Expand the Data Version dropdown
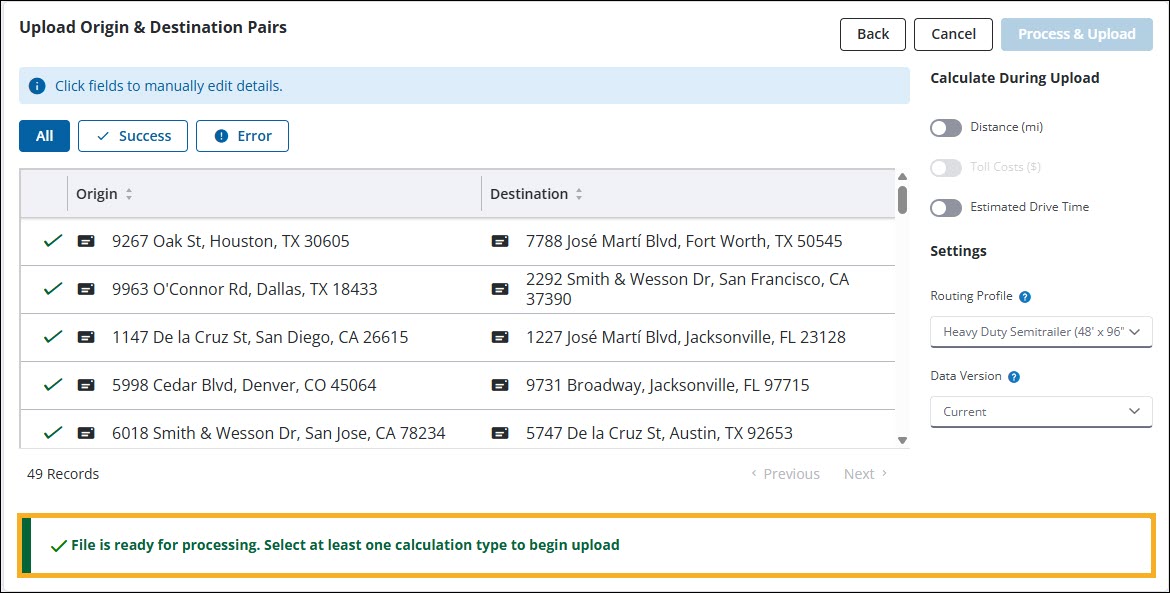The height and width of the screenshot is (593, 1170). click(1041, 411)
